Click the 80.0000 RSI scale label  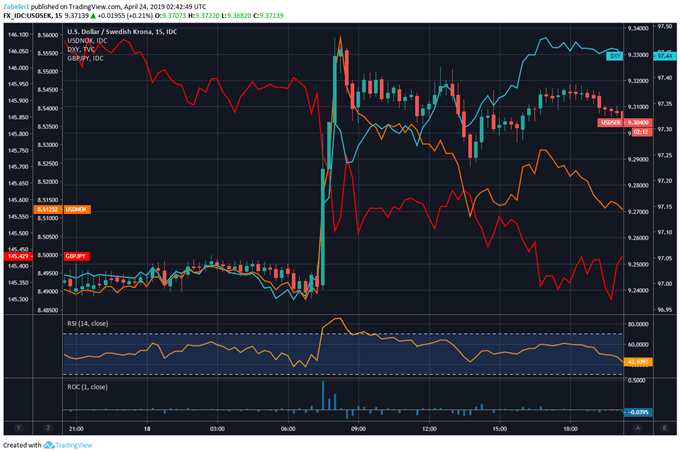[638, 324]
